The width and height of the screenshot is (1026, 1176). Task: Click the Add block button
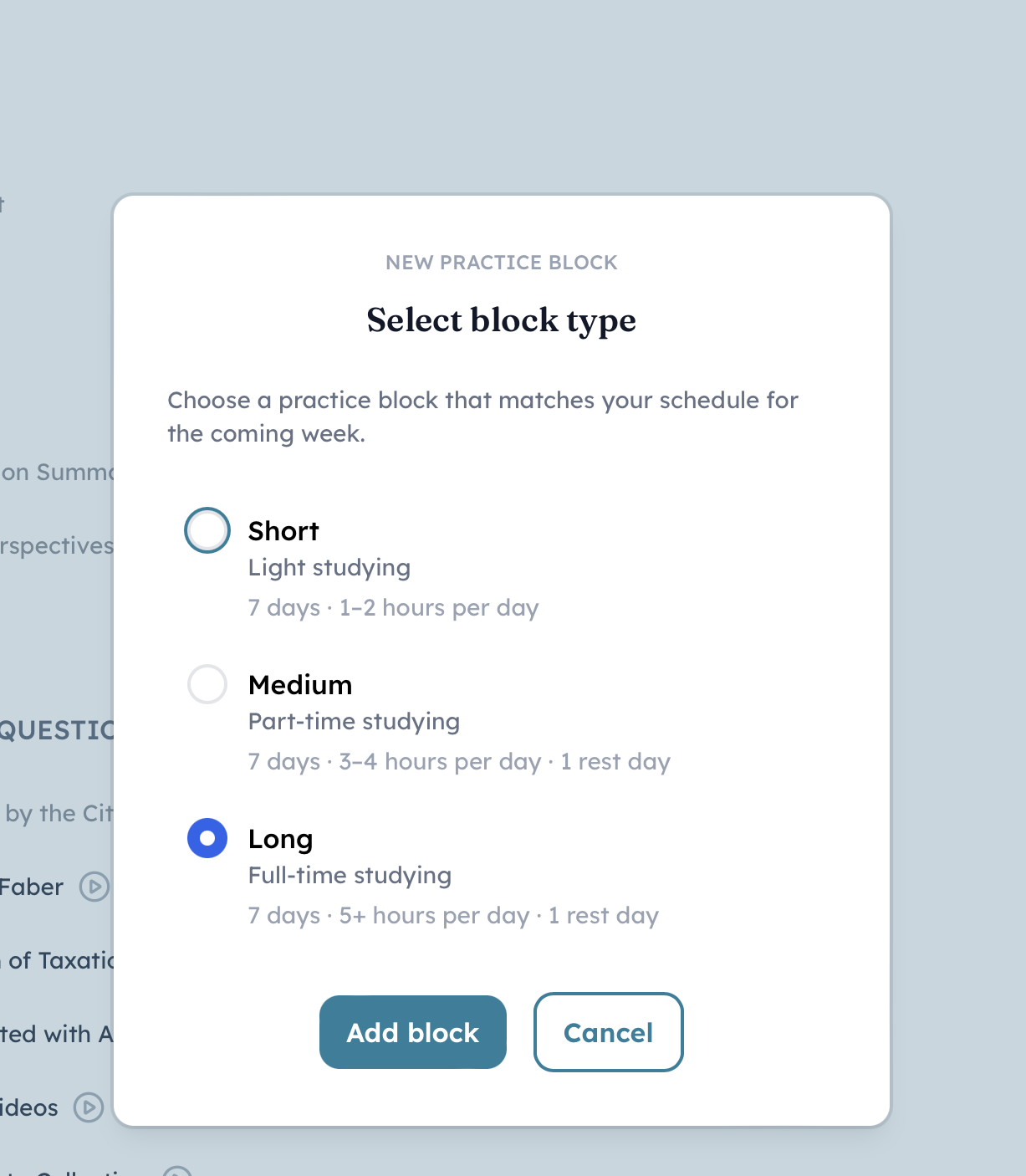[x=413, y=1032]
